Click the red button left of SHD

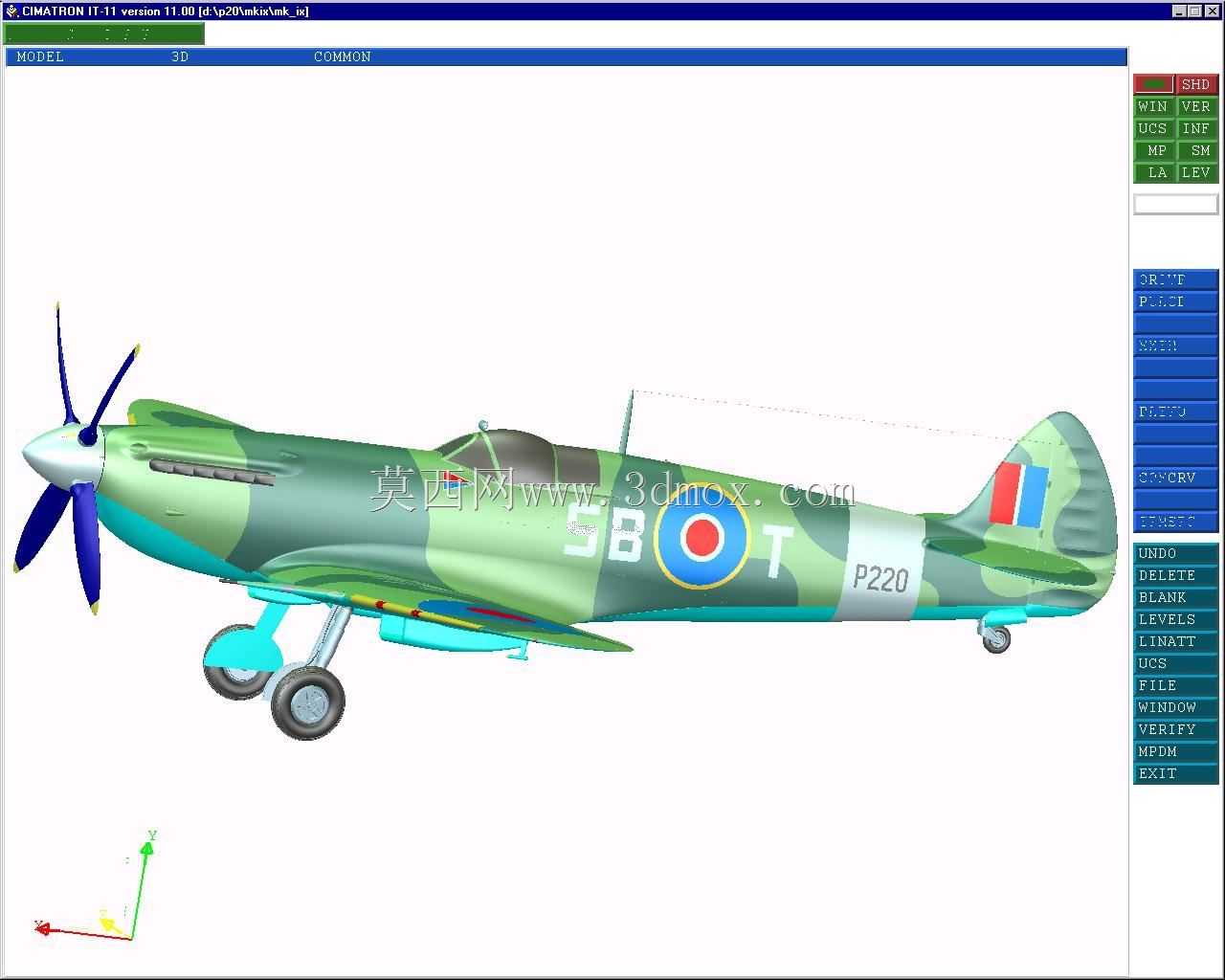(x=1154, y=84)
